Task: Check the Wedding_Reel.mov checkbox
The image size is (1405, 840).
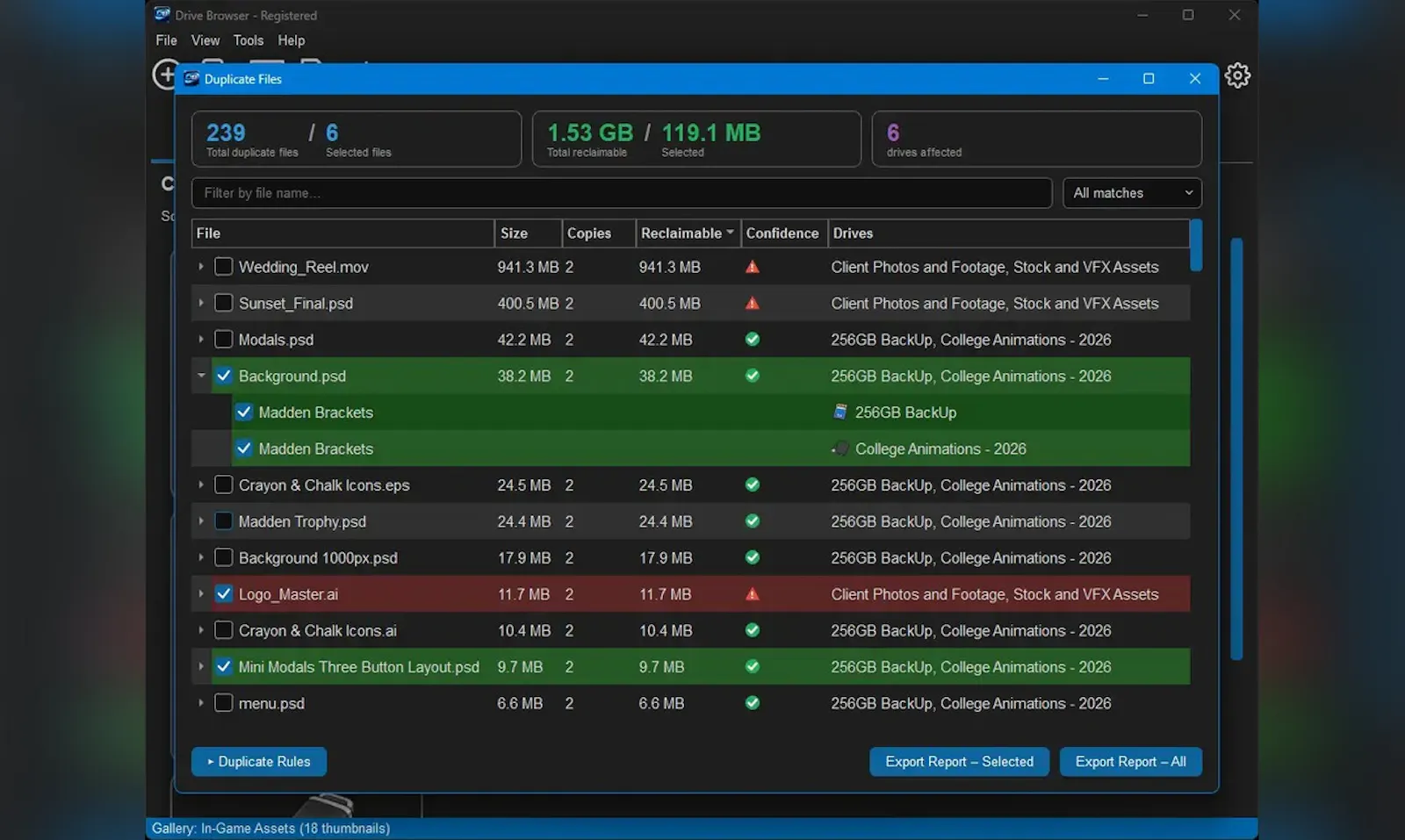Action: coord(224,267)
